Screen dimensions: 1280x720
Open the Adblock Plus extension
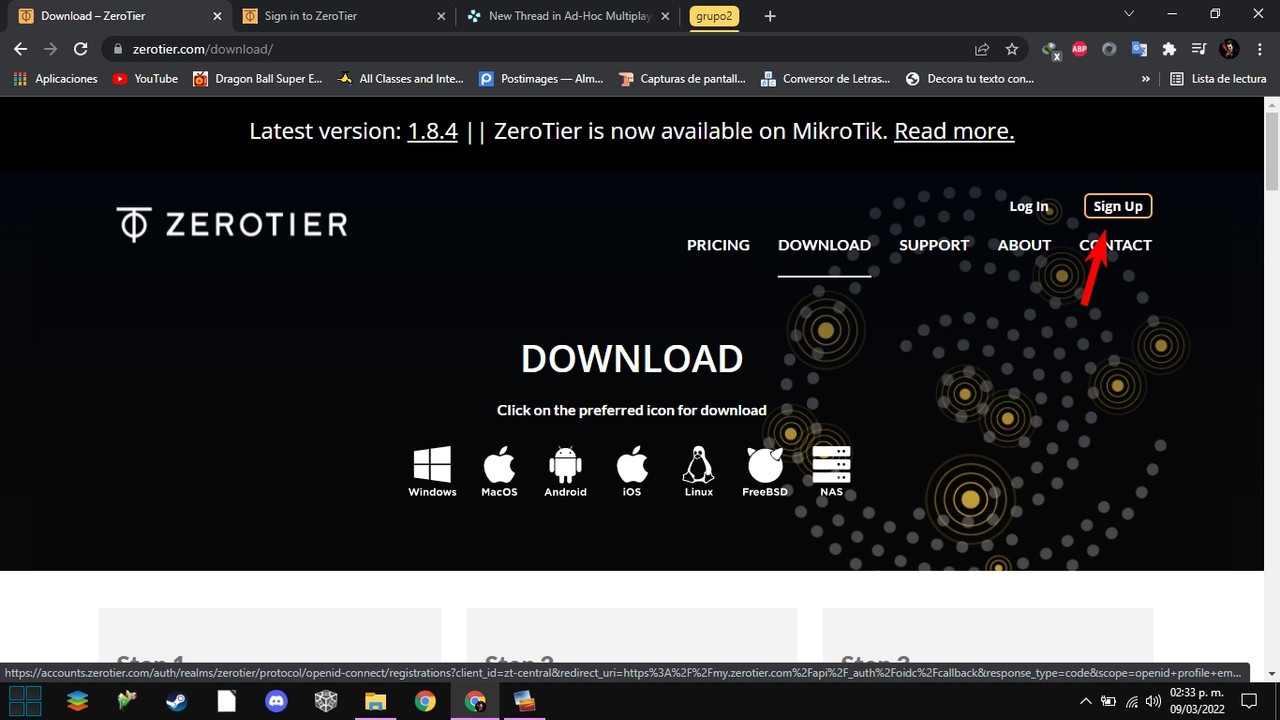pos(1079,49)
